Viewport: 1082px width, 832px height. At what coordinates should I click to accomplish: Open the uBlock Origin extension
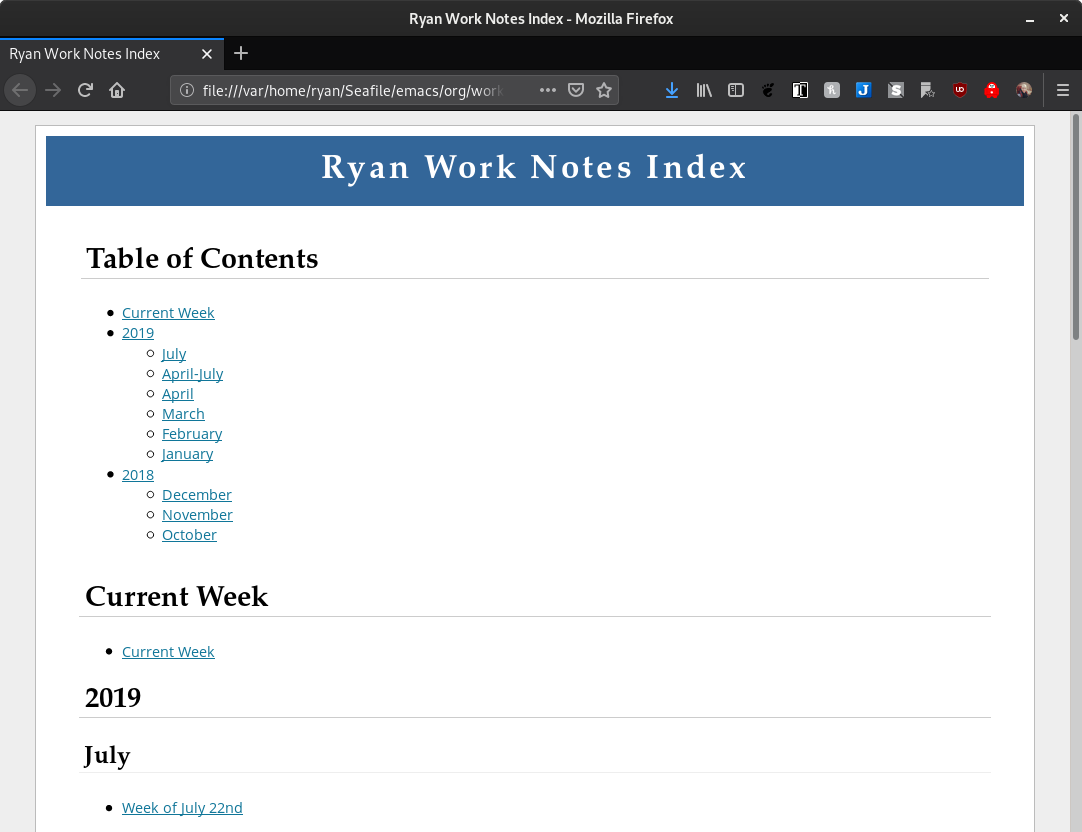[960, 90]
